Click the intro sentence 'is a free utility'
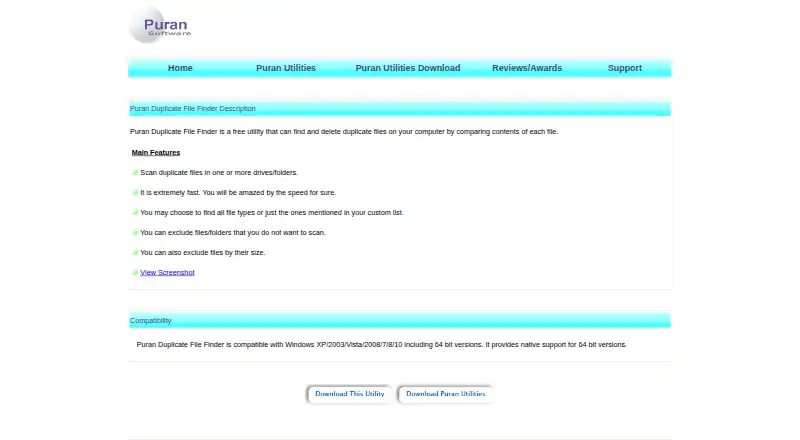Viewport: 800px width, 440px height. (x=344, y=132)
